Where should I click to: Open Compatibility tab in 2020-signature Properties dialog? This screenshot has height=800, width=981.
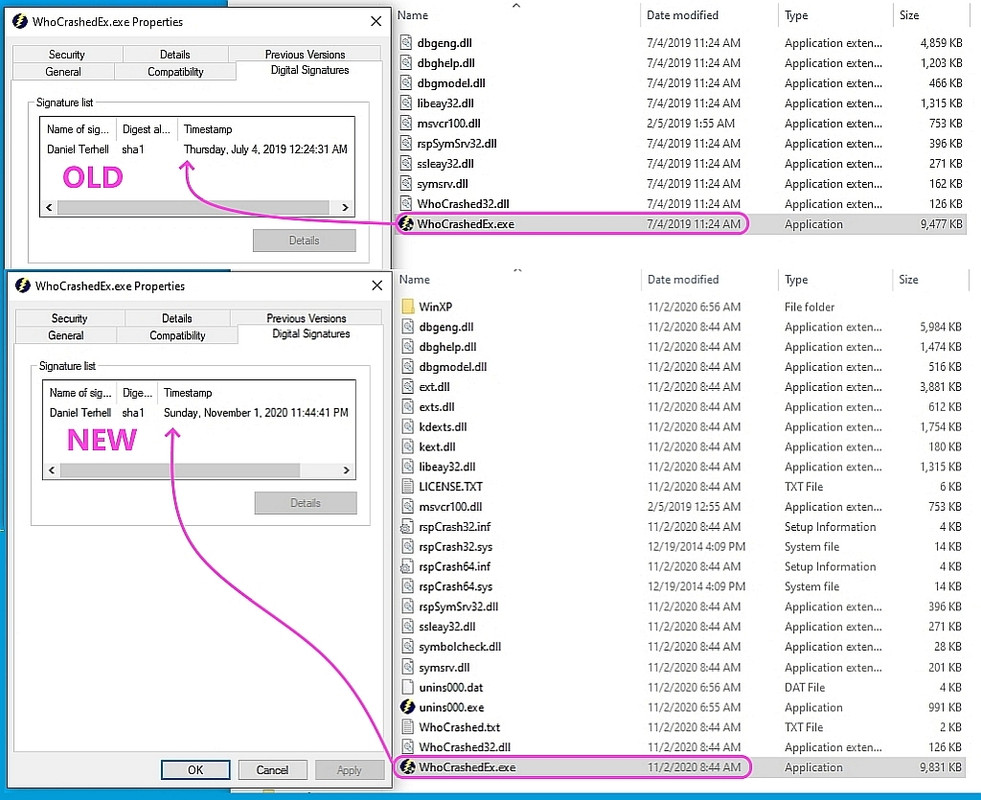(177, 335)
